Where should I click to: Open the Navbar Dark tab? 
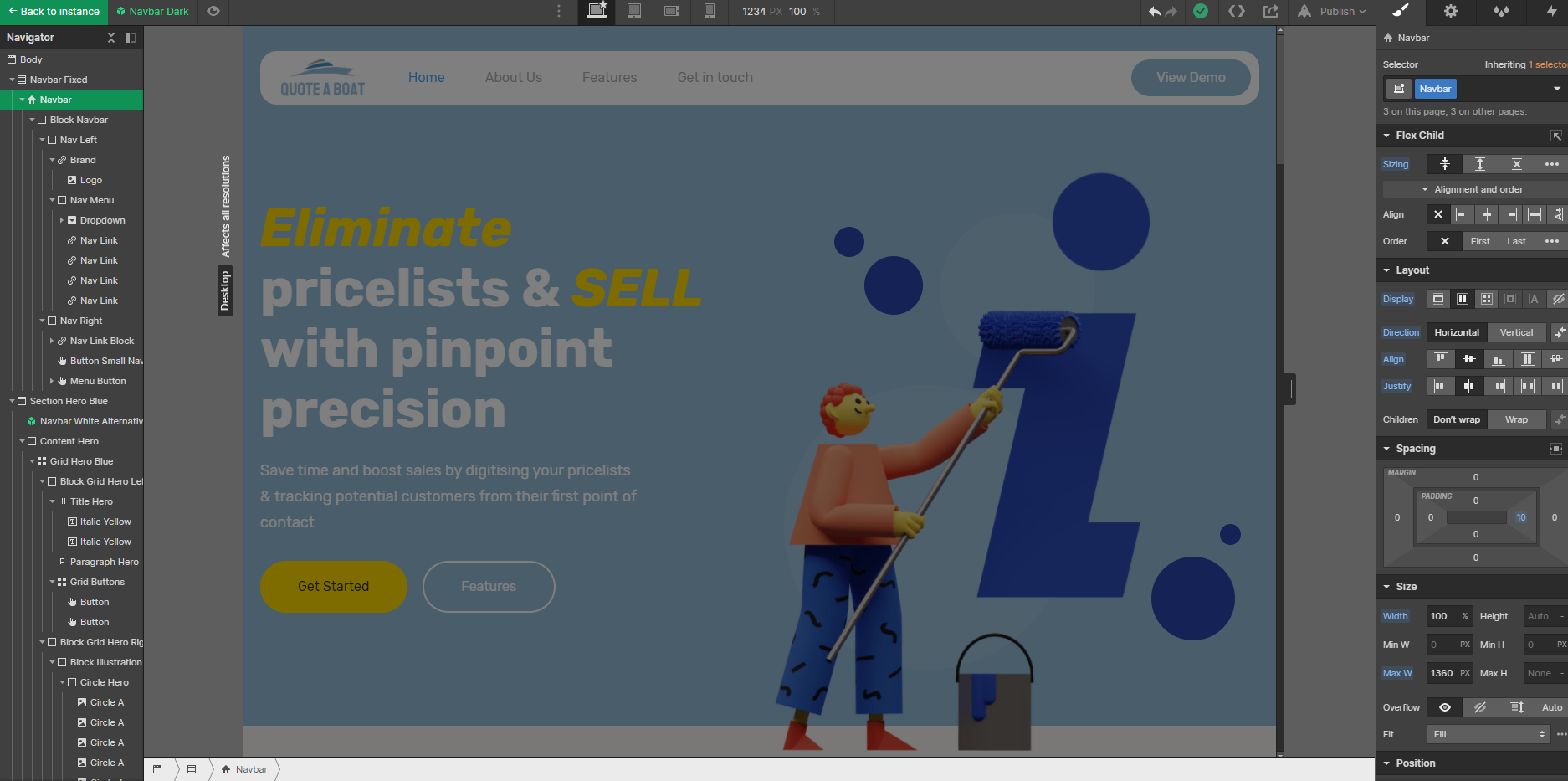coord(152,12)
